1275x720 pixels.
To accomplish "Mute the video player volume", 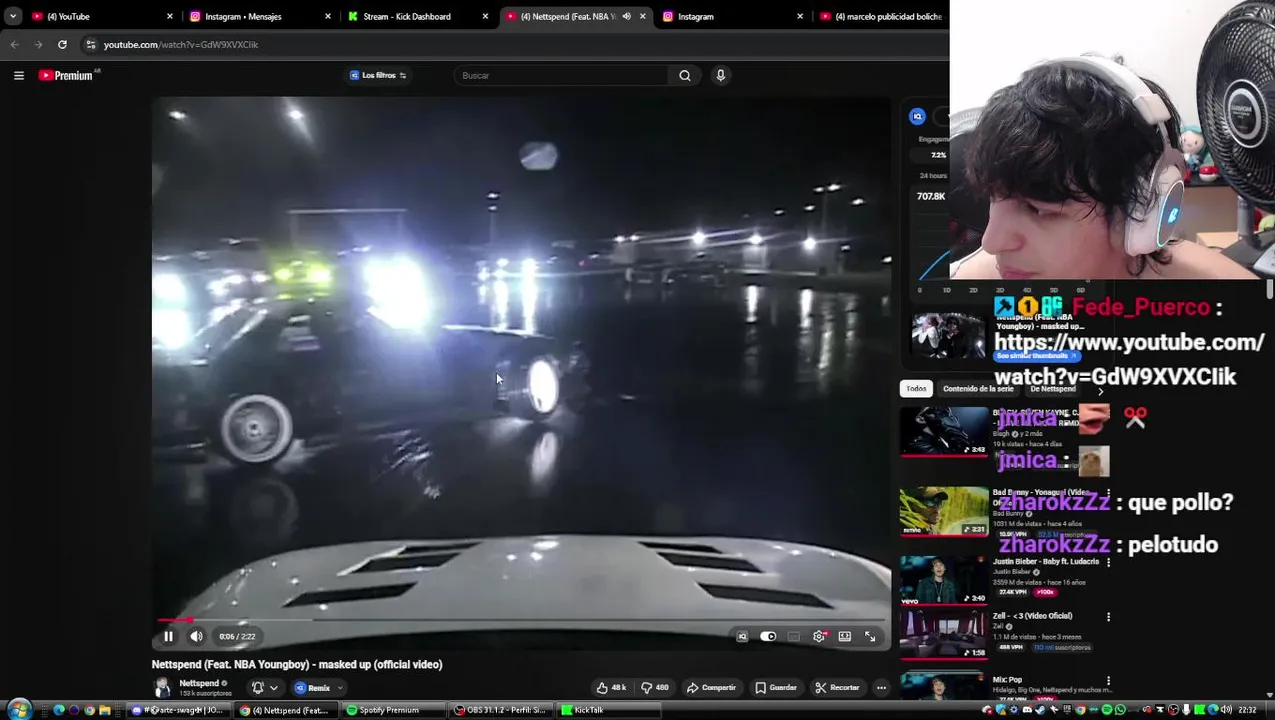I will (x=197, y=636).
